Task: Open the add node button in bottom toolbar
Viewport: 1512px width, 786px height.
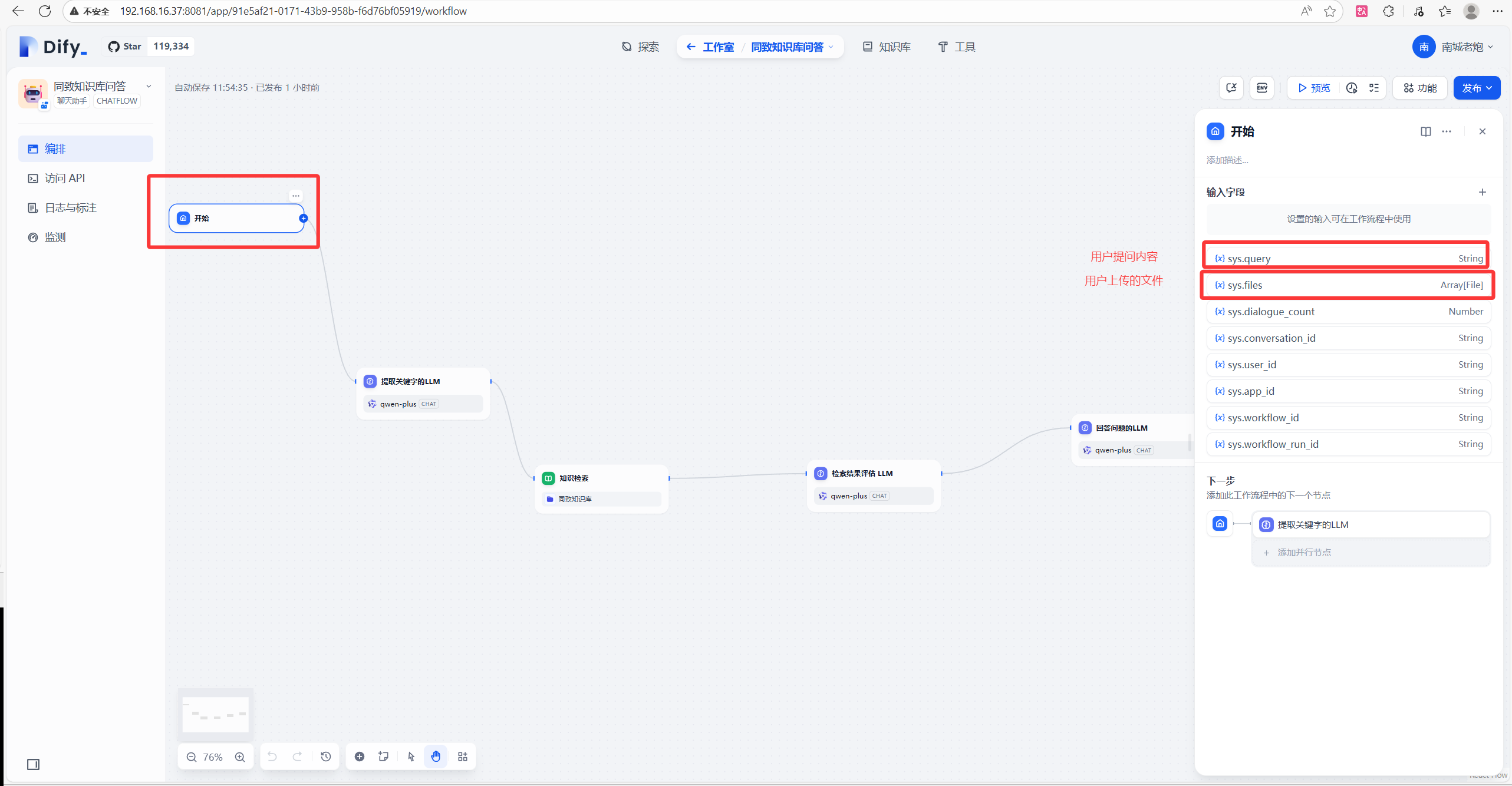Action: (x=360, y=757)
